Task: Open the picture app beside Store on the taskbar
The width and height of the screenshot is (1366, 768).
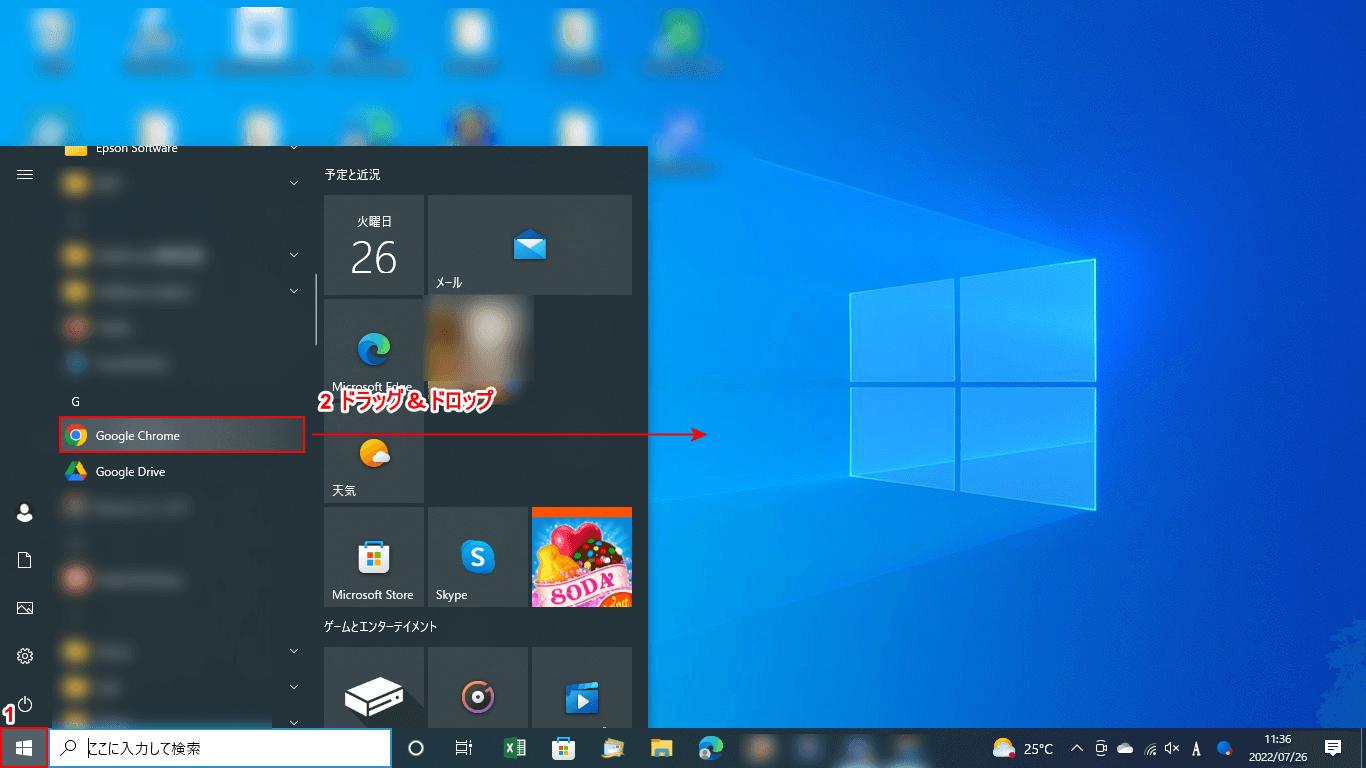Action: (x=612, y=748)
